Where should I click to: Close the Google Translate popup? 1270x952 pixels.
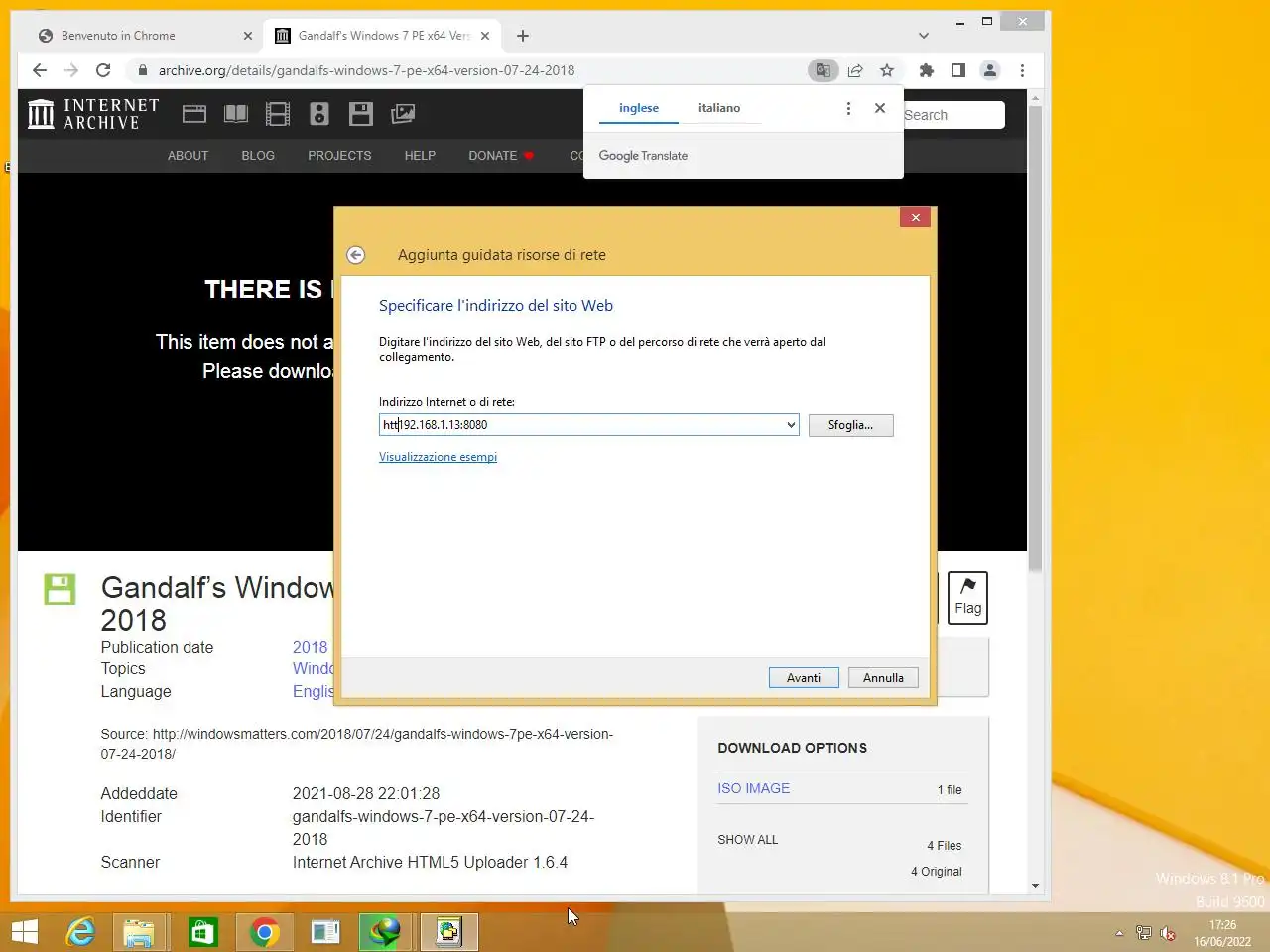click(880, 108)
